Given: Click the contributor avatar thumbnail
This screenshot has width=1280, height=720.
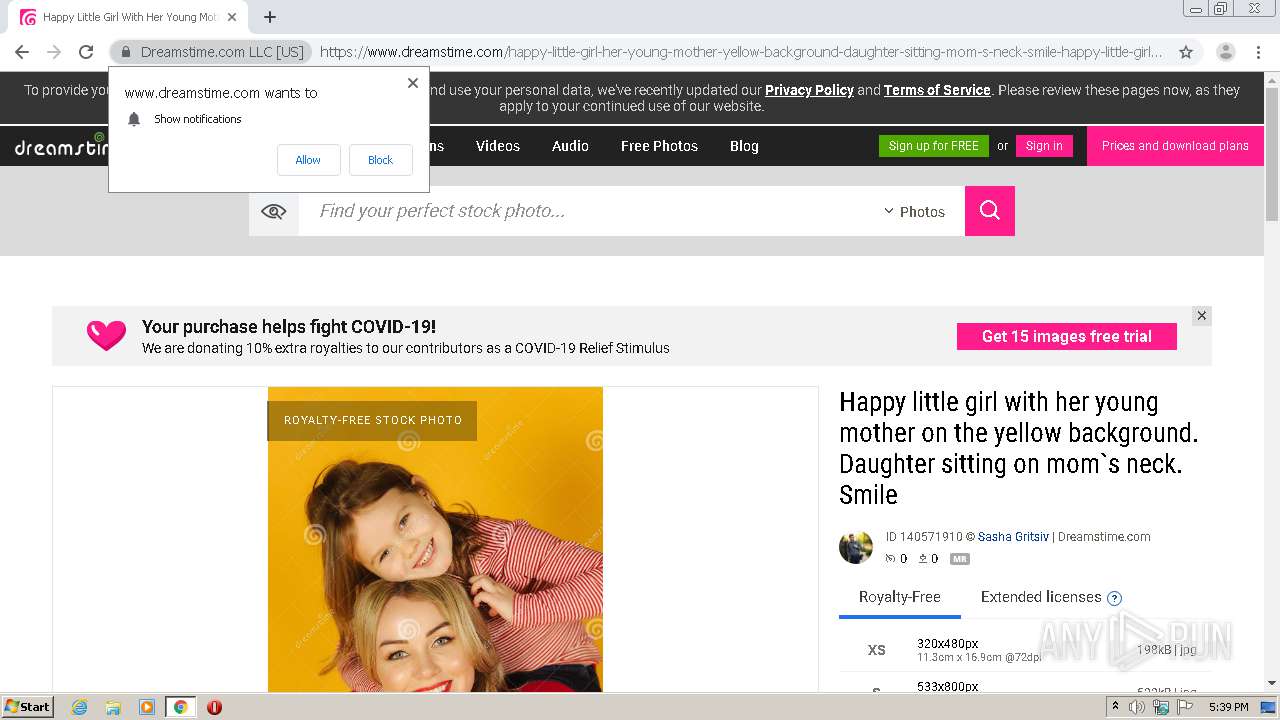Looking at the screenshot, I should tap(856, 548).
